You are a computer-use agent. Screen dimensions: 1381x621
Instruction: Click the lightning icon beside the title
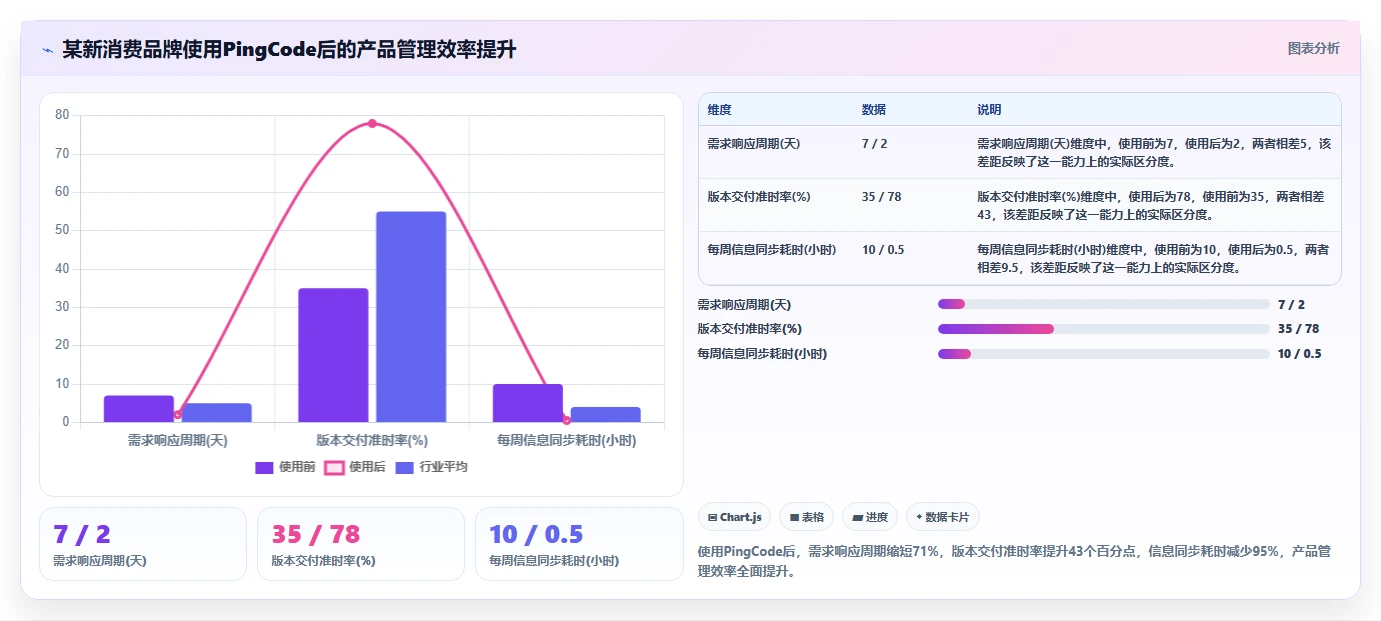tap(47, 50)
